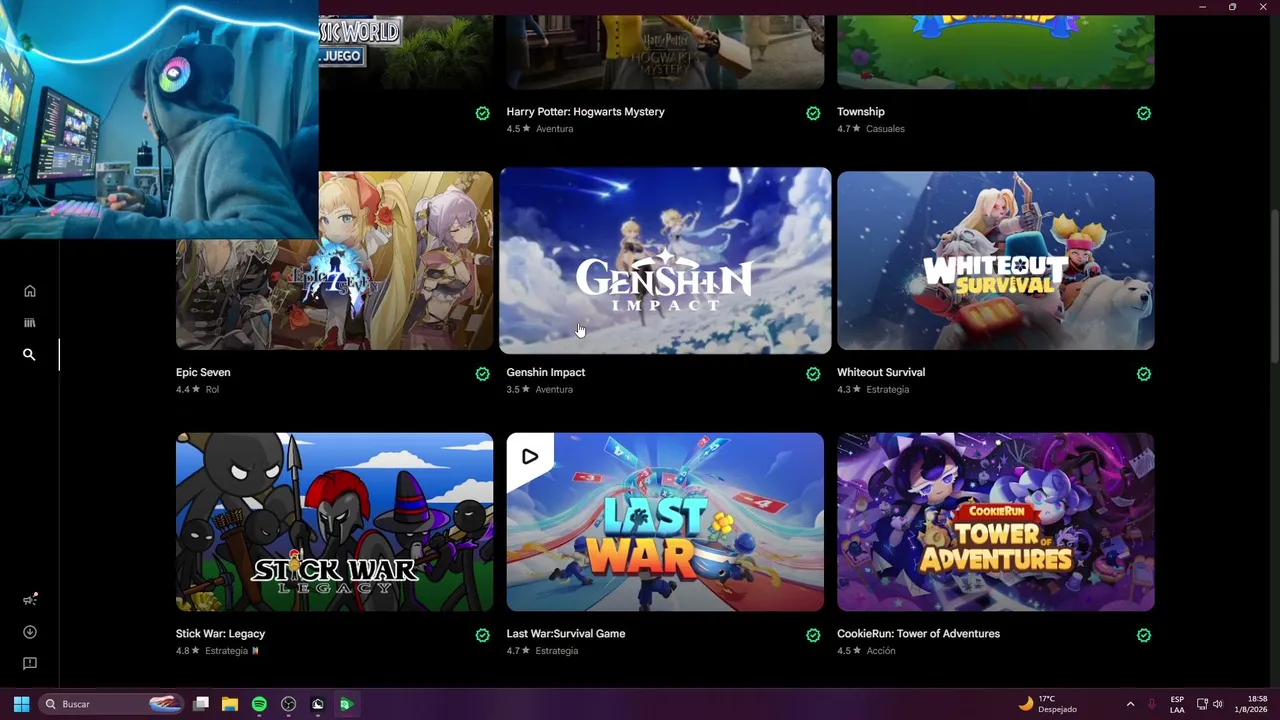Viewport: 1280px width, 720px height.
Task: Click the microphone icon in system tray
Action: (1152, 704)
